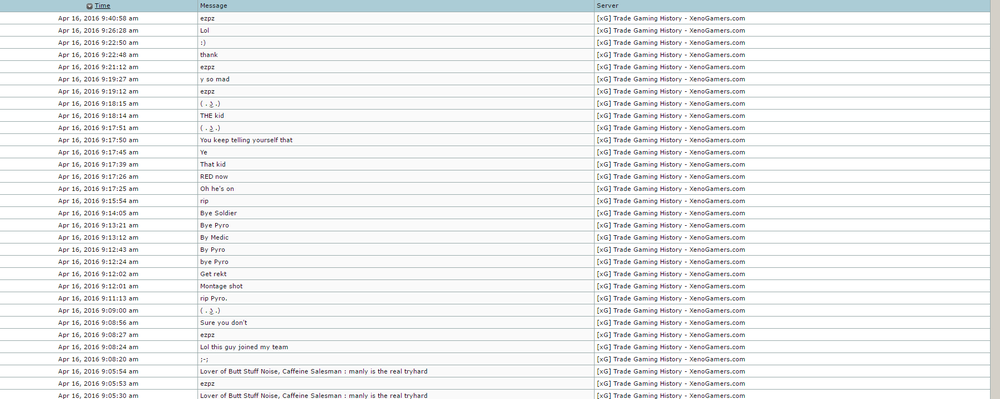Click timestamp Apr 16, 2016 9:13:12 am

pyautogui.click(x=98, y=237)
